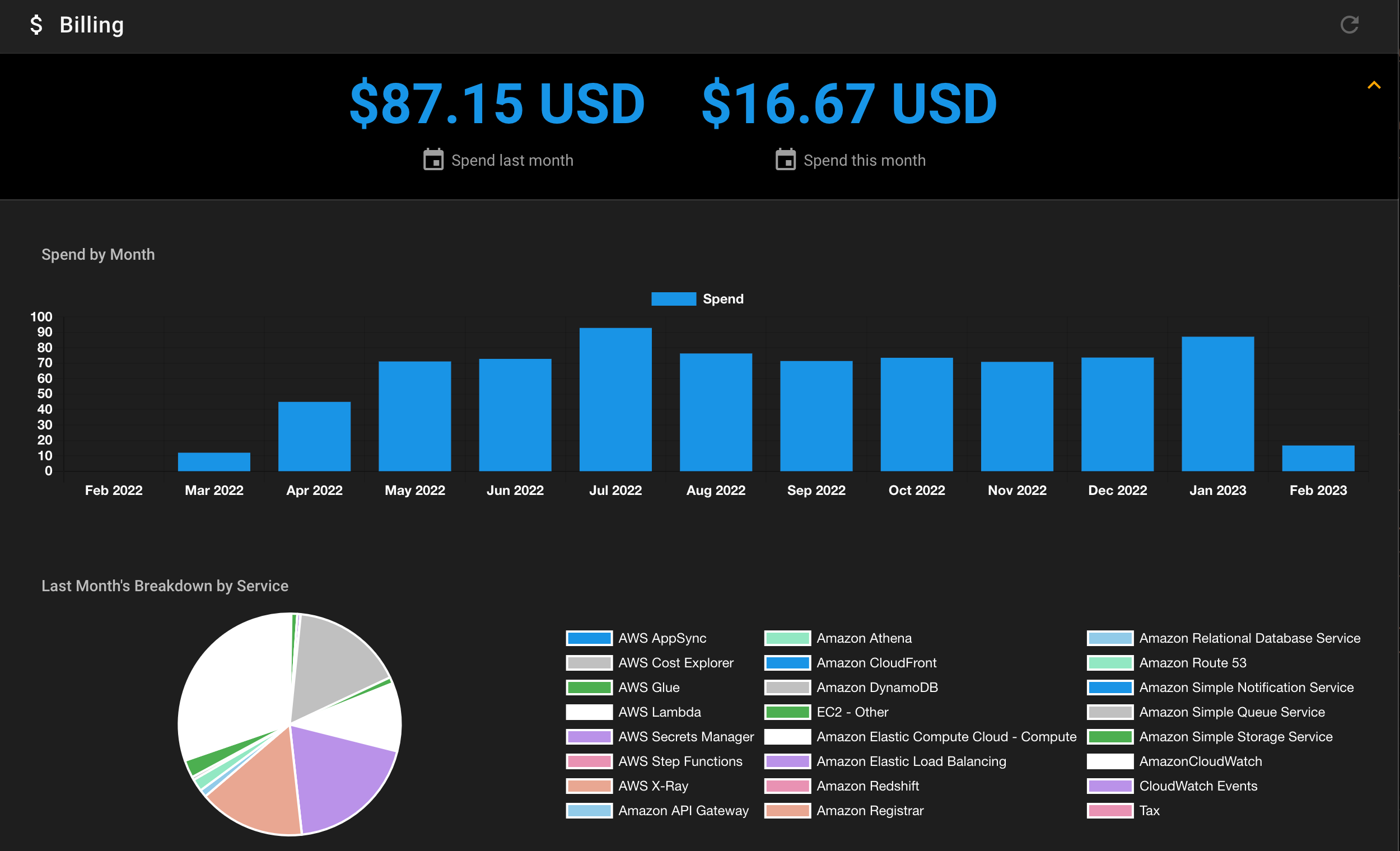Click the $16.67 USD this month amount
Screen dimensions: 1400x851
click(x=850, y=104)
